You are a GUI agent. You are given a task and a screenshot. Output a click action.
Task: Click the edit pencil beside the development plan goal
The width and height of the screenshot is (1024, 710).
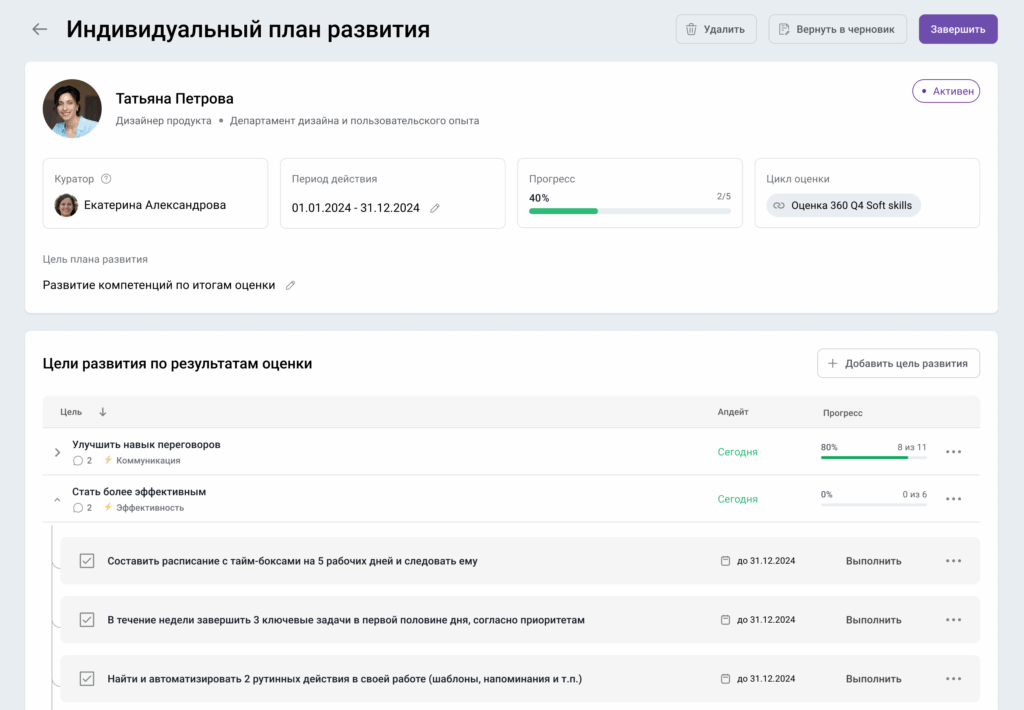point(290,285)
